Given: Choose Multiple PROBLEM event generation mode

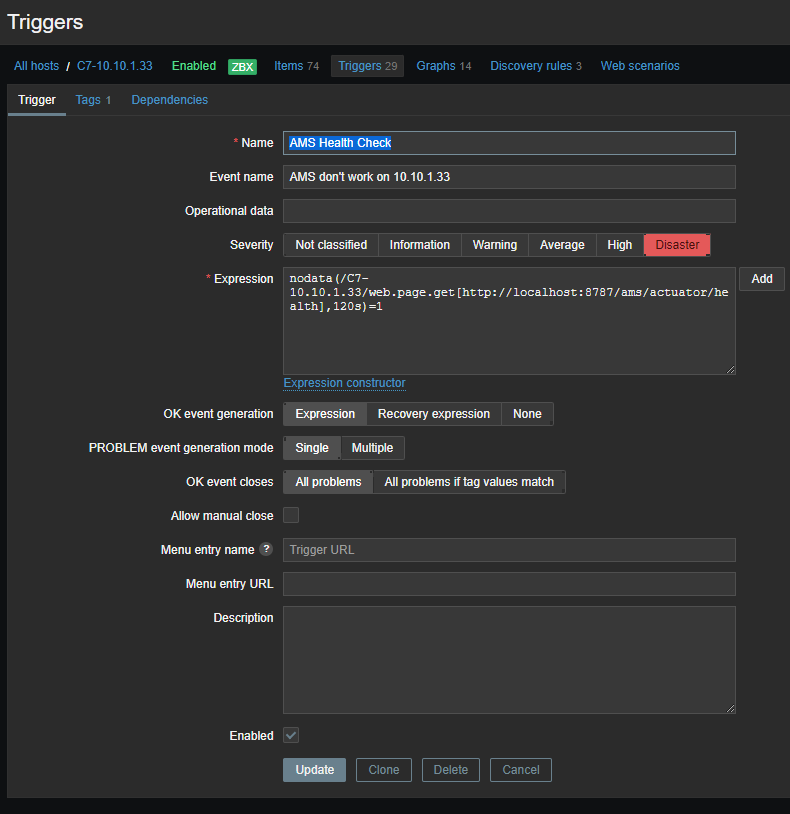Looking at the screenshot, I should [x=372, y=448].
